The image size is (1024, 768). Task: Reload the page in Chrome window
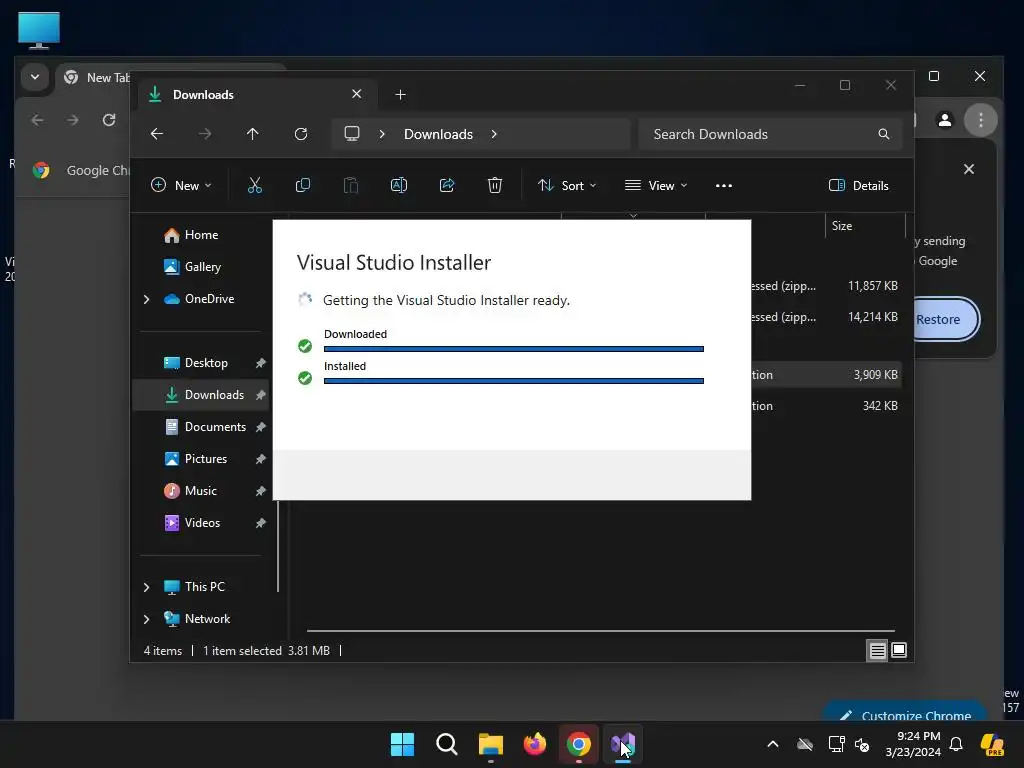[x=109, y=120]
